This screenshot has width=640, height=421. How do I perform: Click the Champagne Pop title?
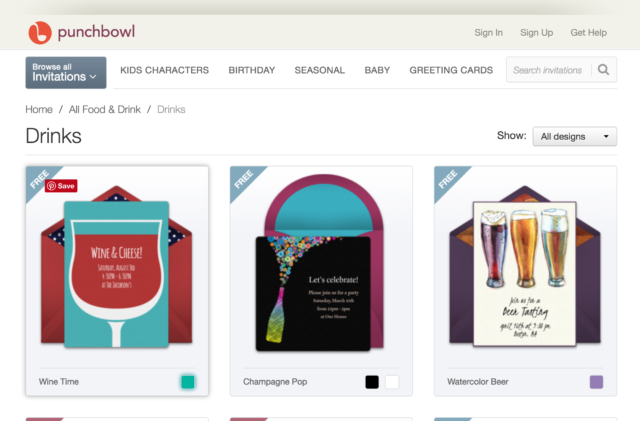[275, 382]
